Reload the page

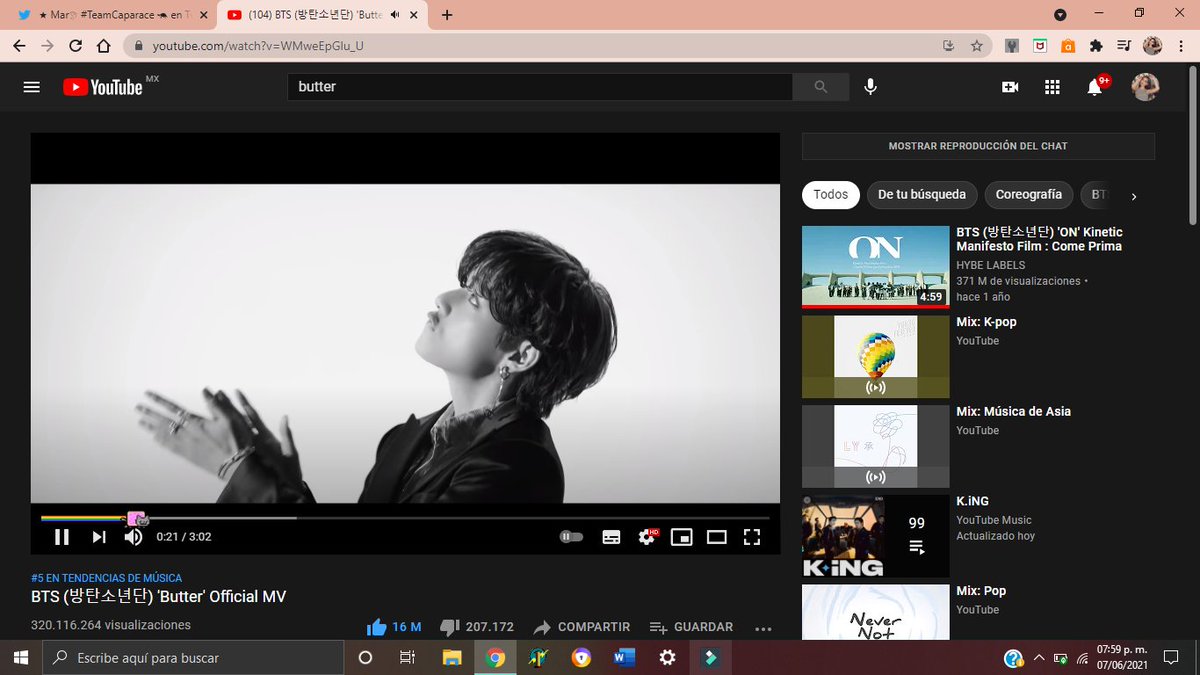pyautogui.click(x=75, y=46)
